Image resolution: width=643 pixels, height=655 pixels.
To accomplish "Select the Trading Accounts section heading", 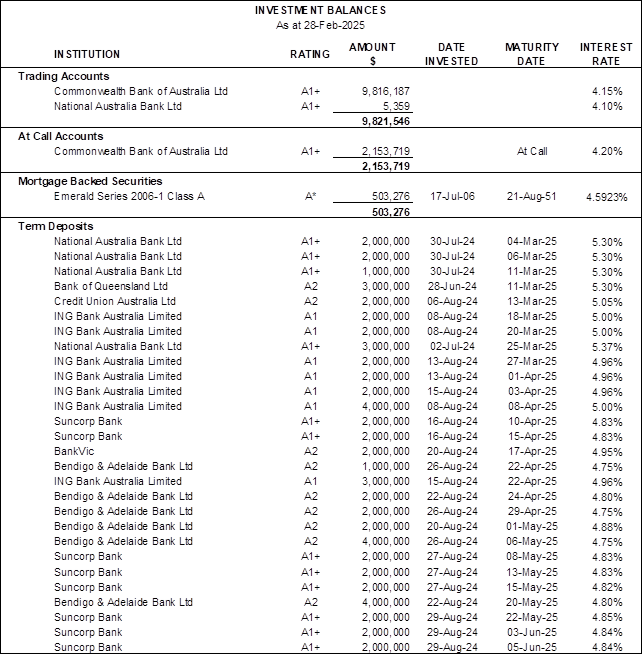I will click(x=64, y=76).
